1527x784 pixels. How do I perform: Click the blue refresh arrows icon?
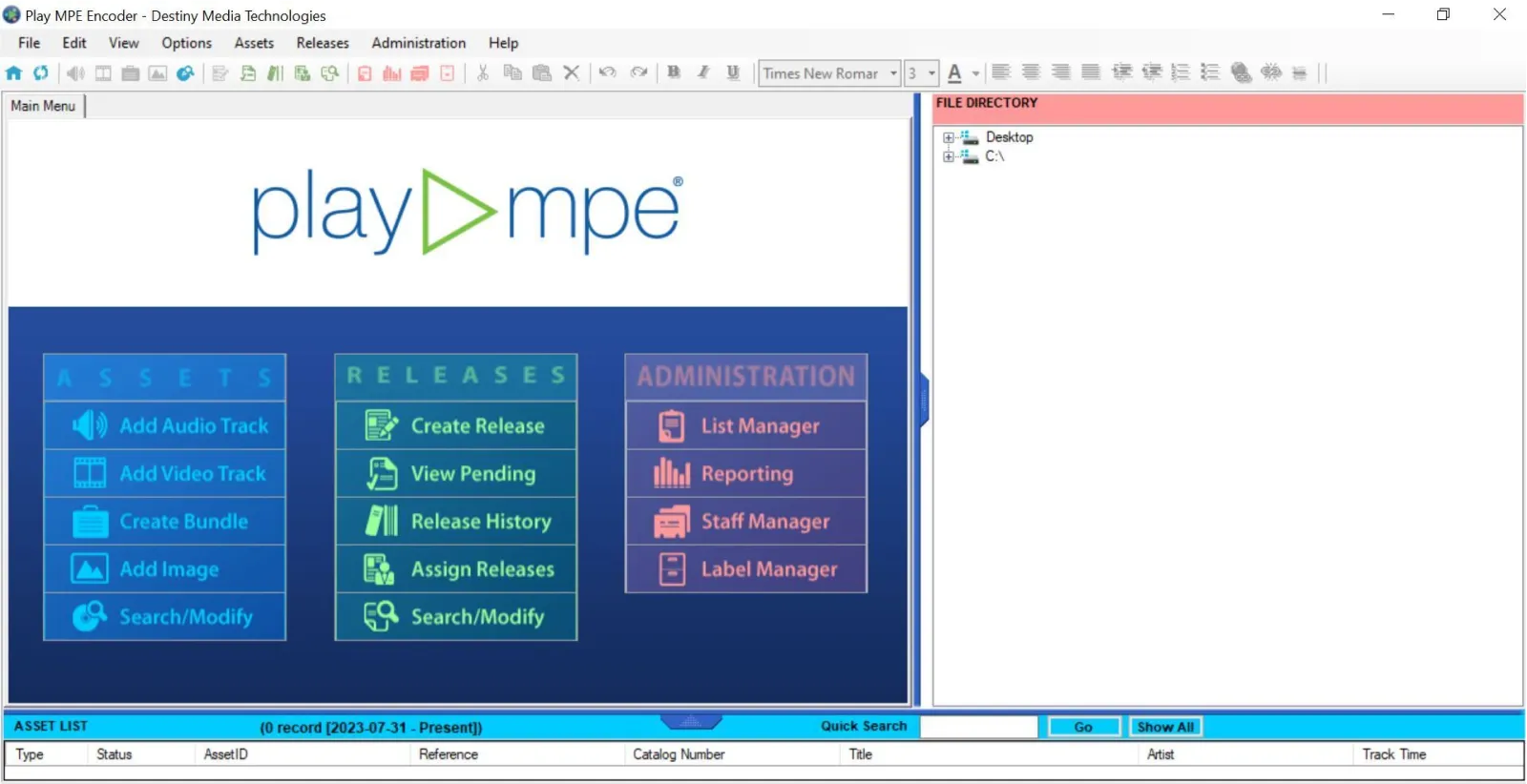(x=41, y=72)
